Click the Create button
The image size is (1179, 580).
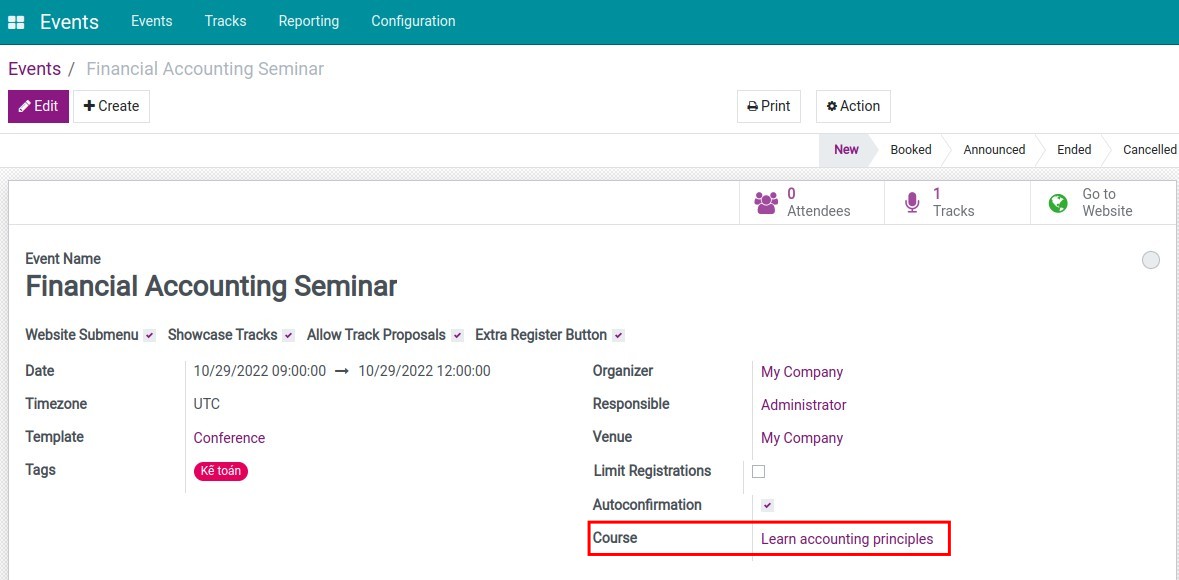coord(111,106)
